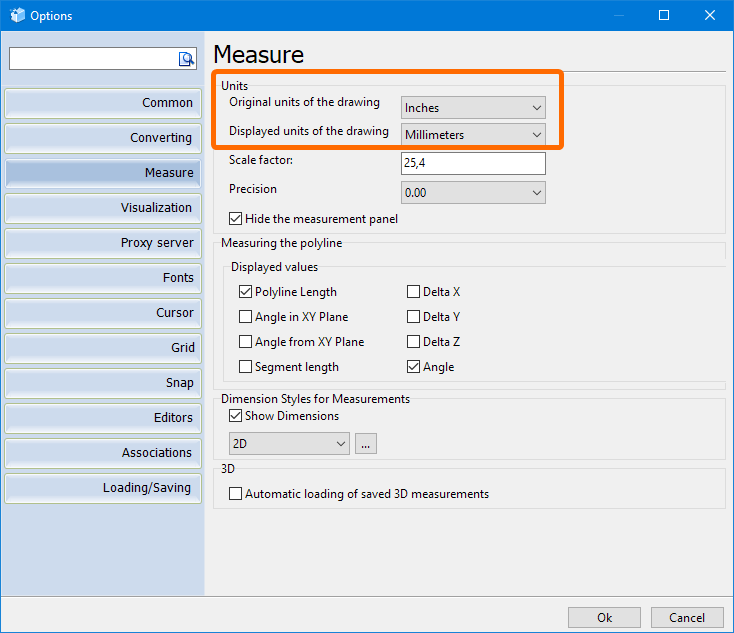734x633 pixels.
Task: Toggle the Show Dimensions checkbox
Action: pyautogui.click(x=235, y=416)
